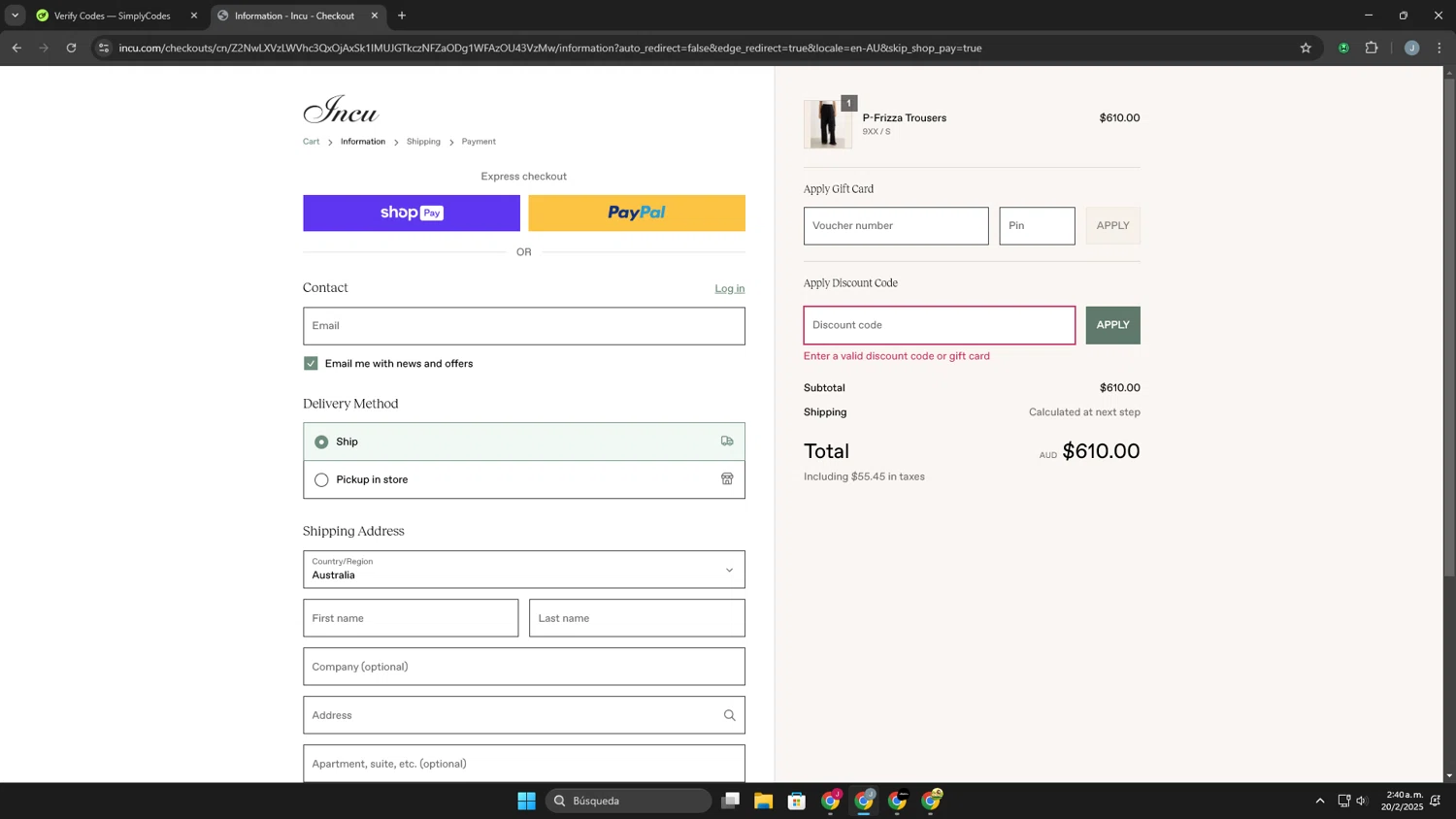Open File Explorer from the taskbar
This screenshot has height=819, width=1456.
click(764, 801)
